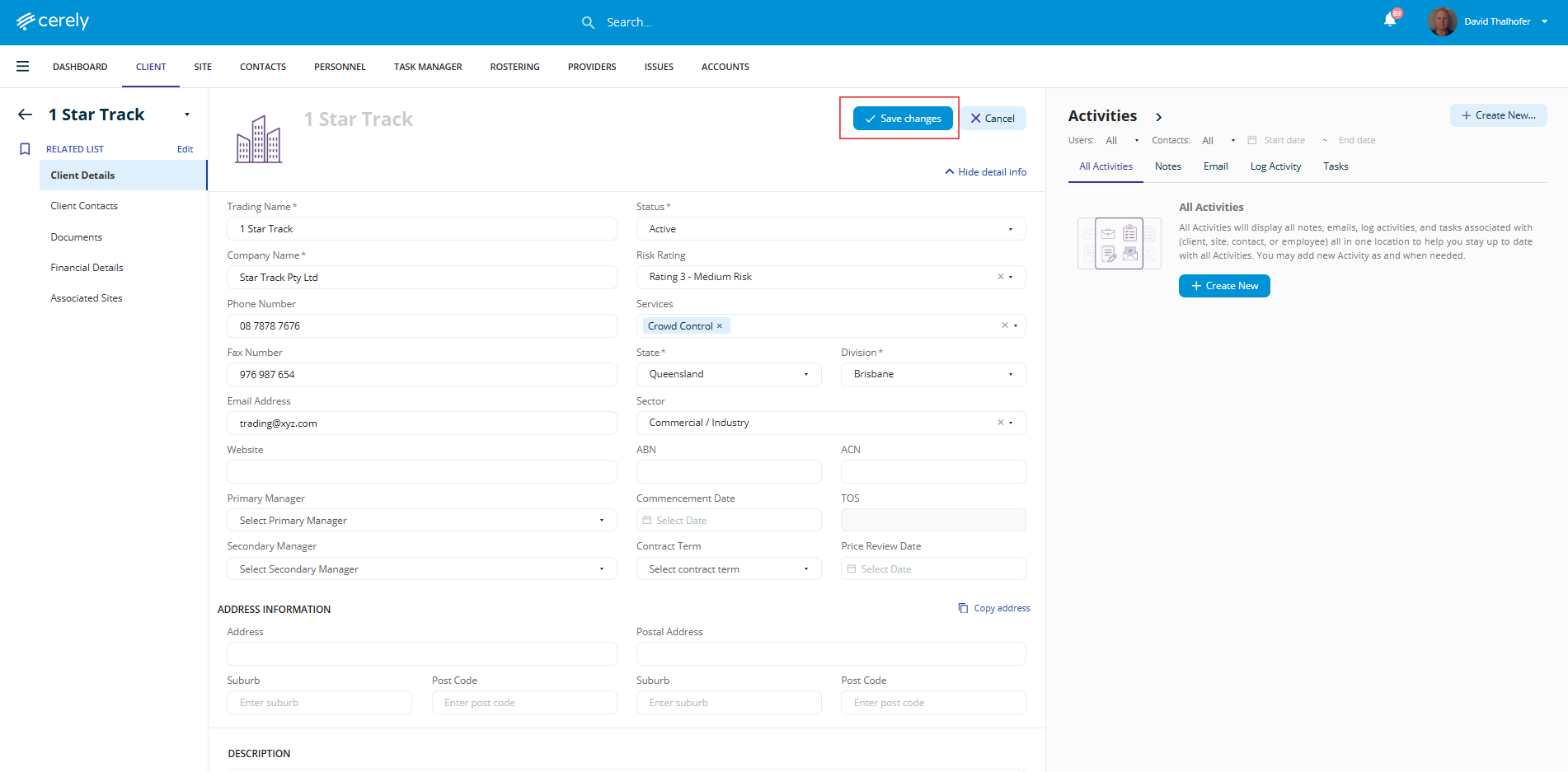Click the bookmark icon beside Related List
This screenshot has width=1568, height=772.
[25, 149]
